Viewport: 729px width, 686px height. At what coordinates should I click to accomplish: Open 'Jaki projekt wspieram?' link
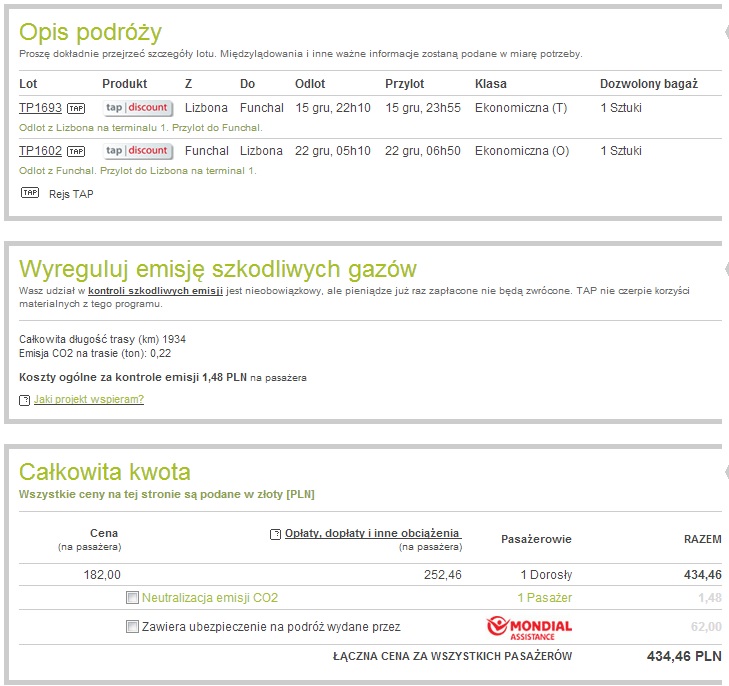89,399
